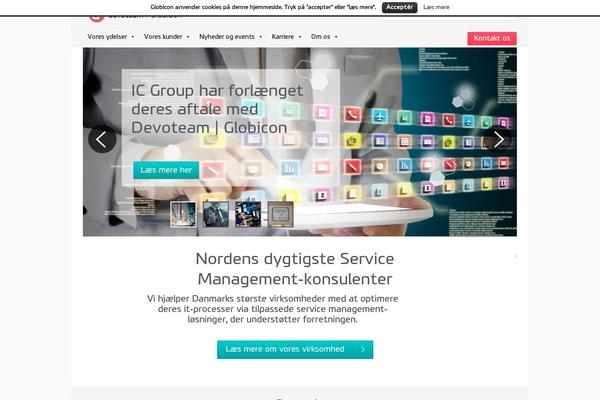Open the Læs mere cookie link
600x400 pixels.
point(436,7)
